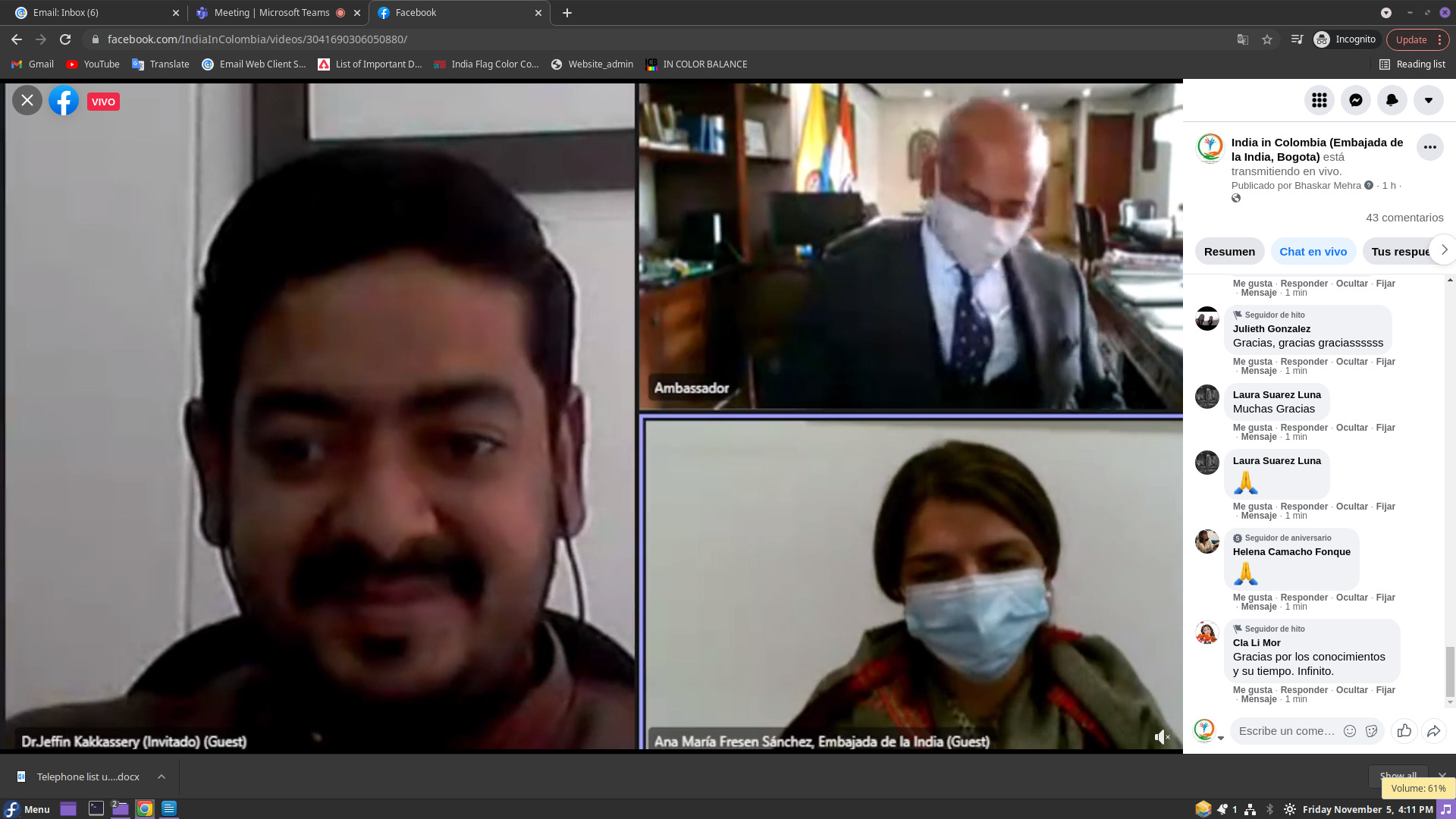The height and width of the screenshot is (819, 1456).
Task: Switch to Resumen tab
Action: click(x=1229, y=252)
